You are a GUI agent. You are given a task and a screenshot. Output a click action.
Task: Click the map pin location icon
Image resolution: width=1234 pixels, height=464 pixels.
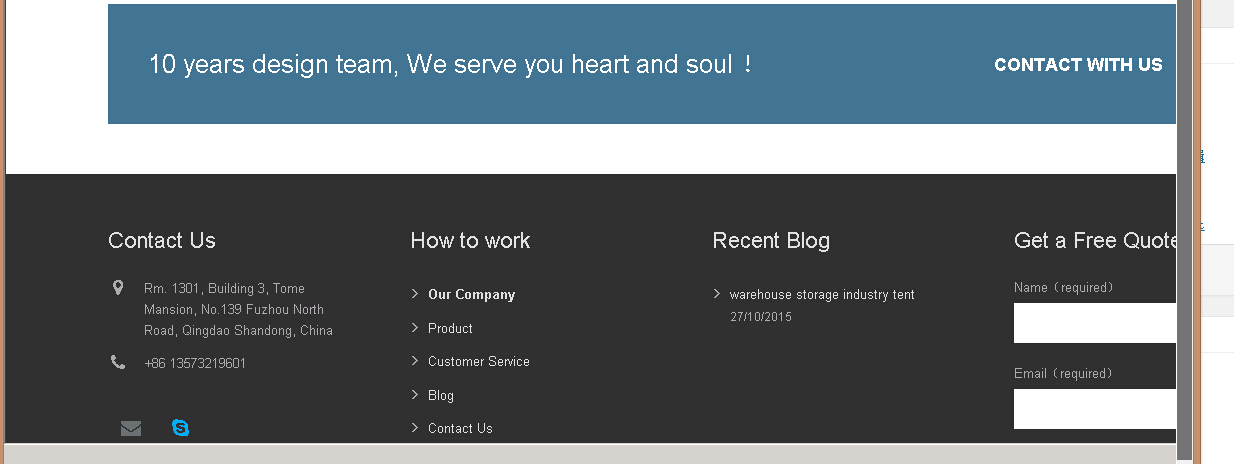tap(118, 289)
